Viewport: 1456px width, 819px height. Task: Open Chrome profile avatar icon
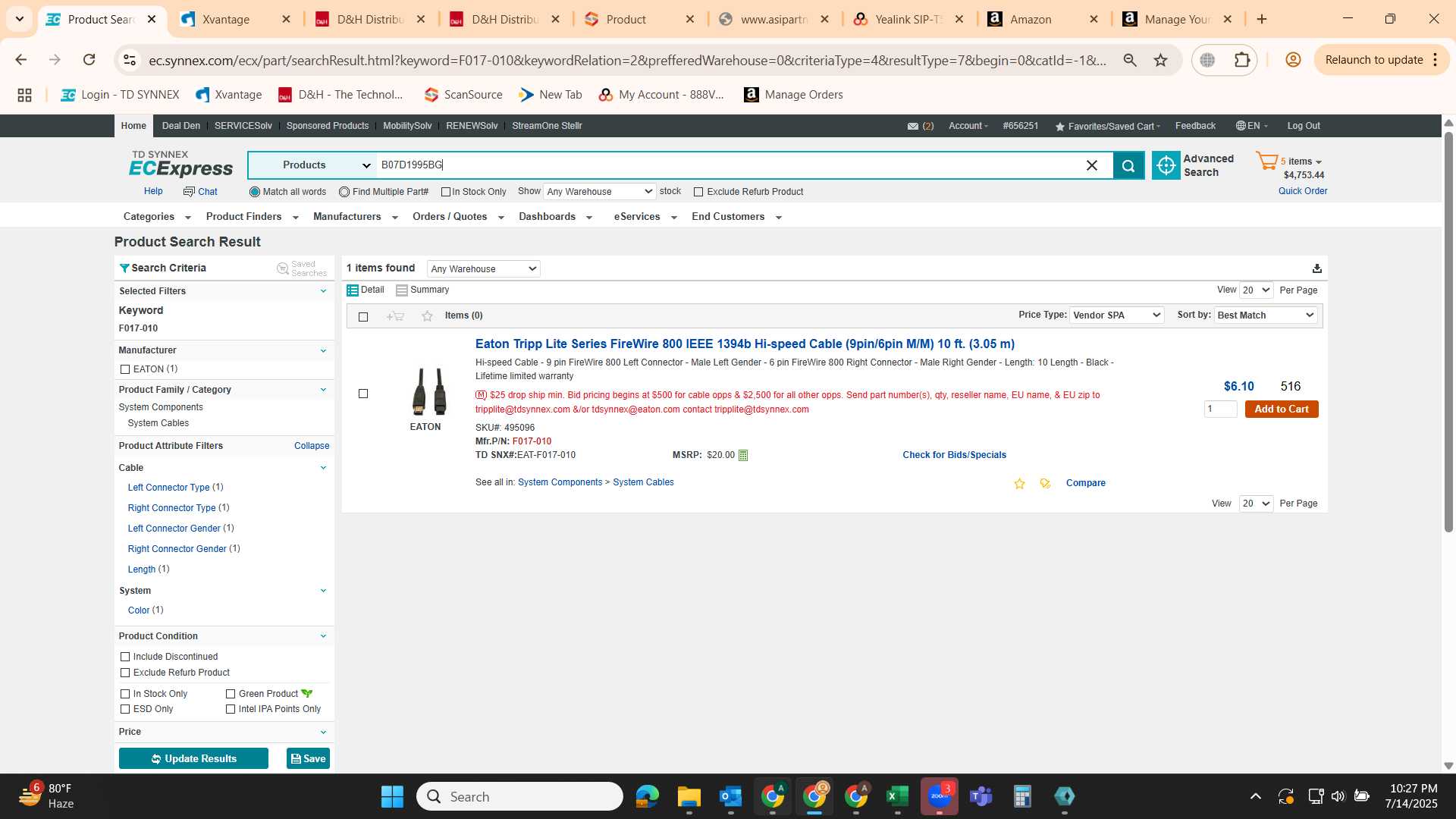click(x=1293, y=60)
